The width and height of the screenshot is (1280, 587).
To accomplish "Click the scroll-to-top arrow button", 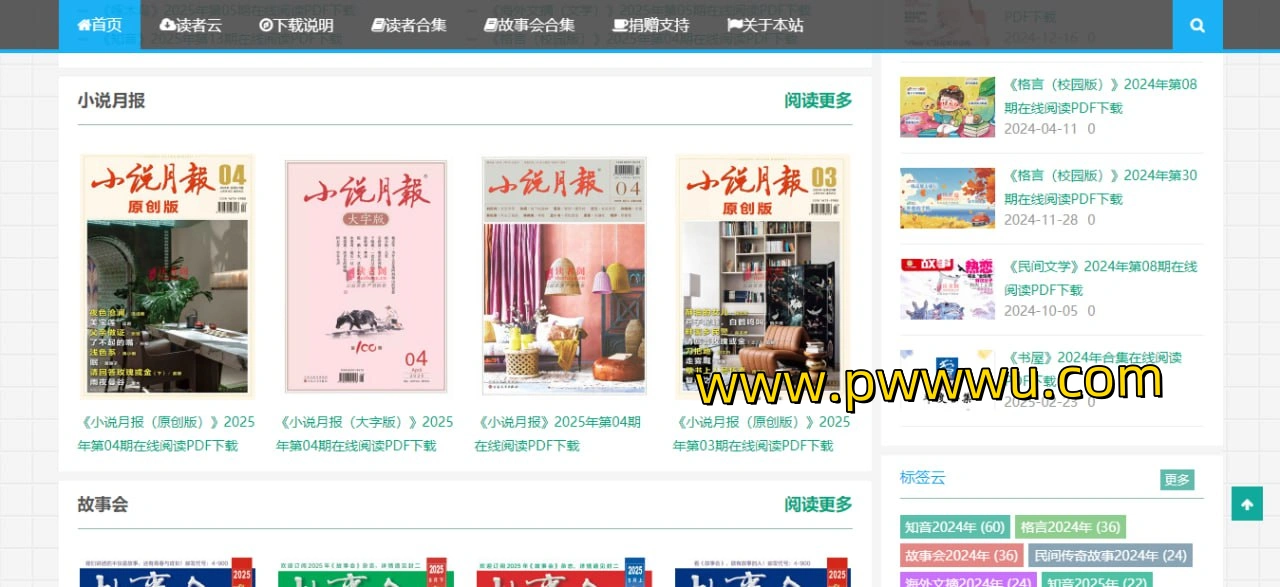I will click(x=1247, y=504).
